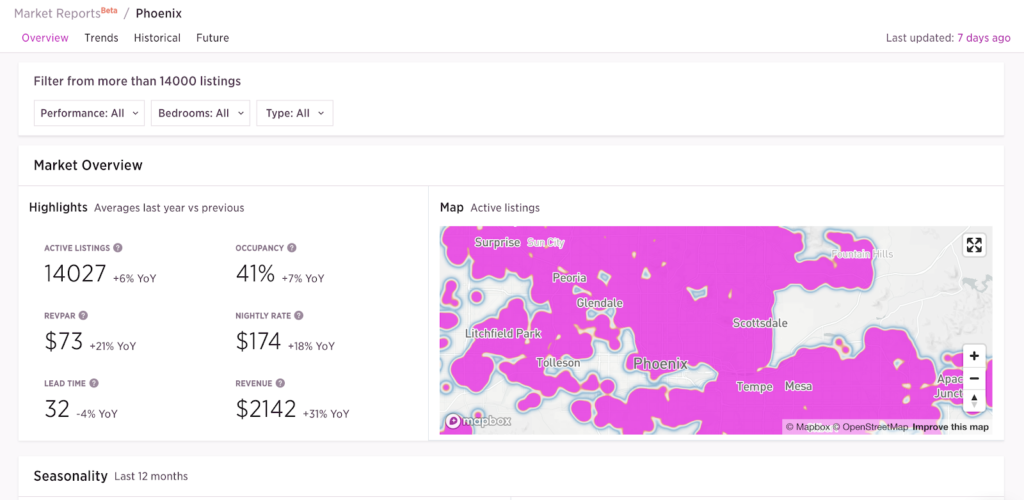The width and height of the screenshot is (1024, 500).
Task: Click Glendale label on the map
Action: [600, 304]
